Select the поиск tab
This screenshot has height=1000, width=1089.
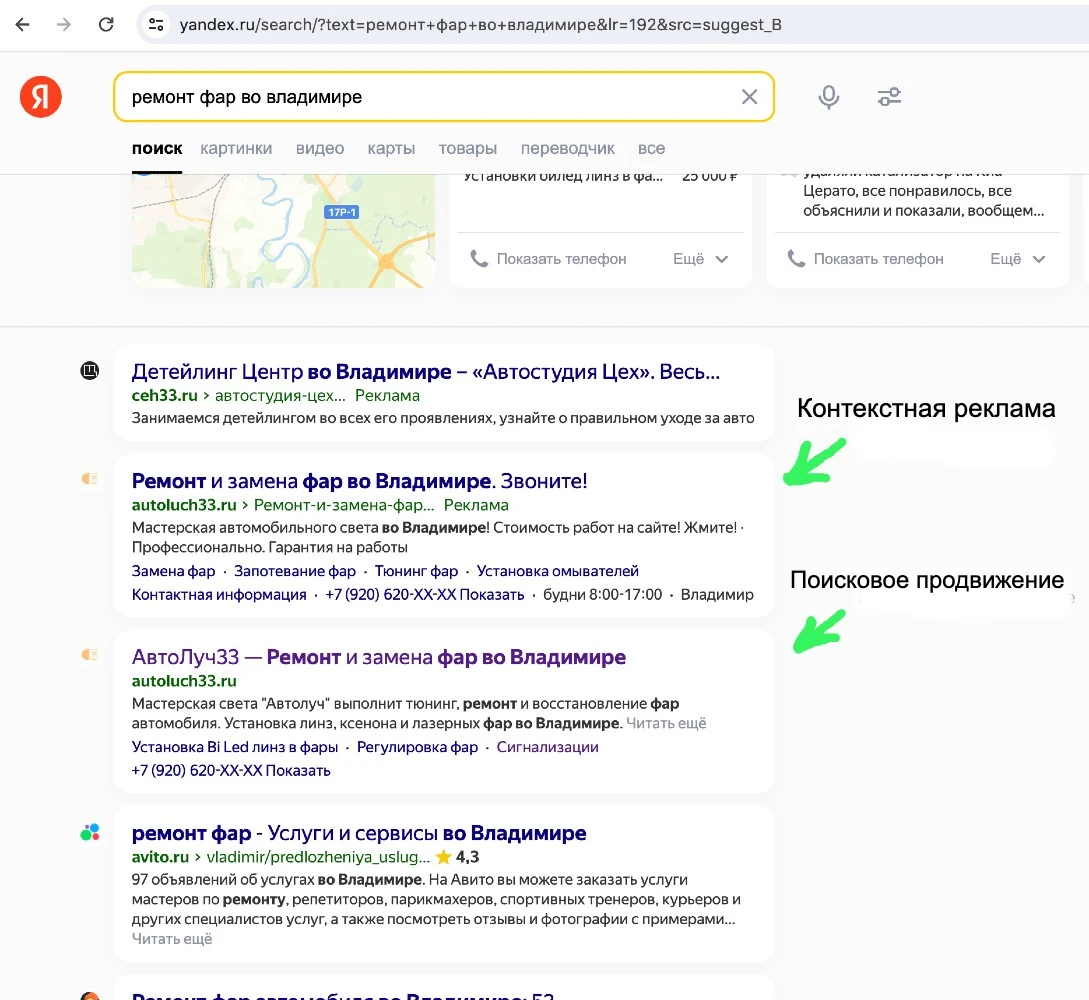[157, 149]
